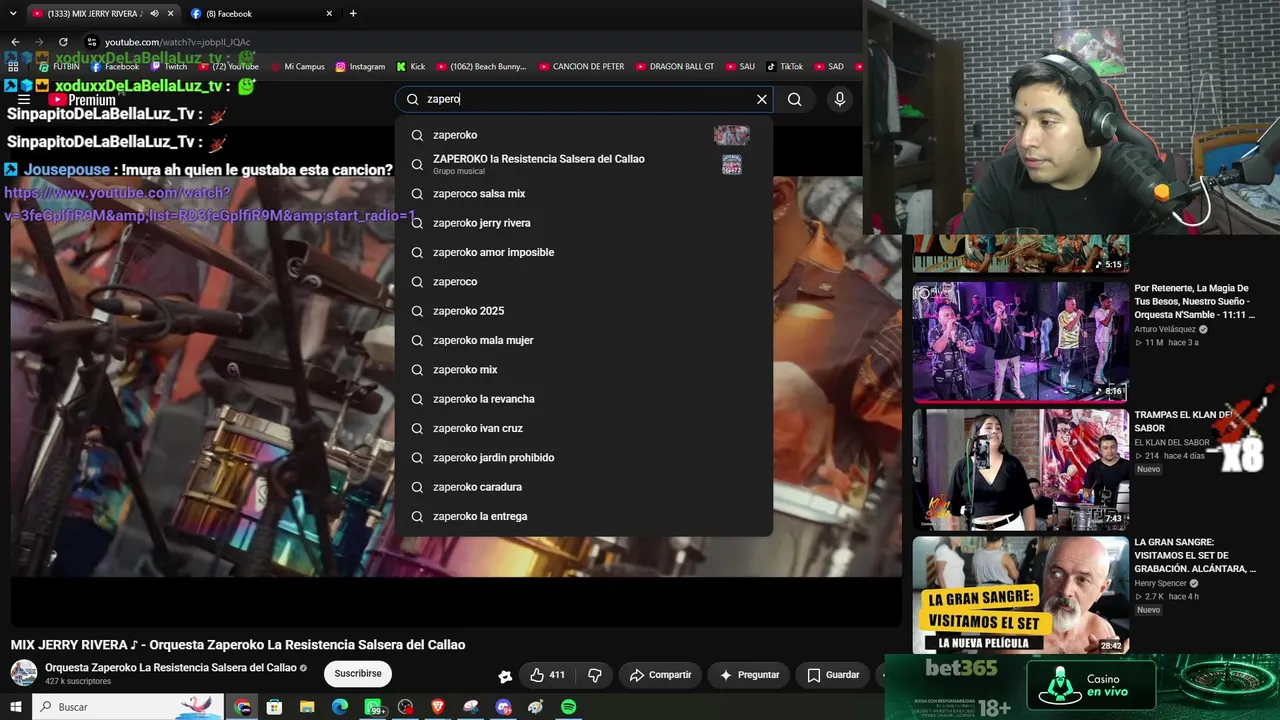This screenshot has height=720, width=1280.
Task: Pick suggestion "zaperoko ivan cruz"
Action: (x=584, y=428)
